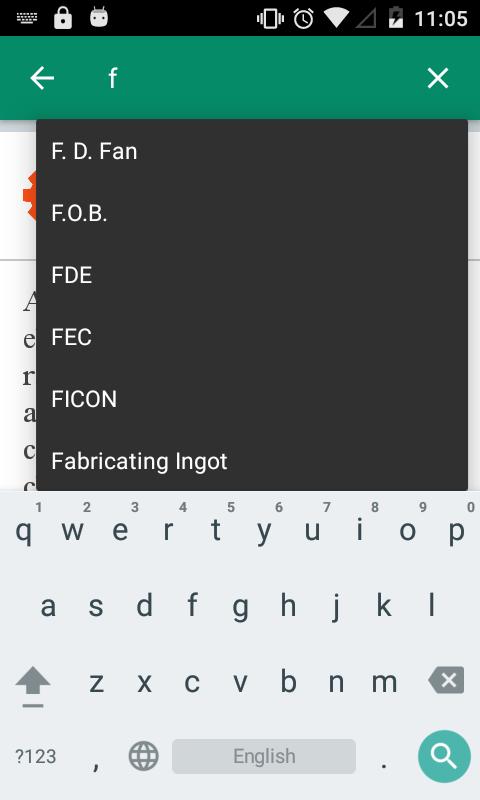Tap the back arrow in search bar
480x800 pixels.
[42, 78]
